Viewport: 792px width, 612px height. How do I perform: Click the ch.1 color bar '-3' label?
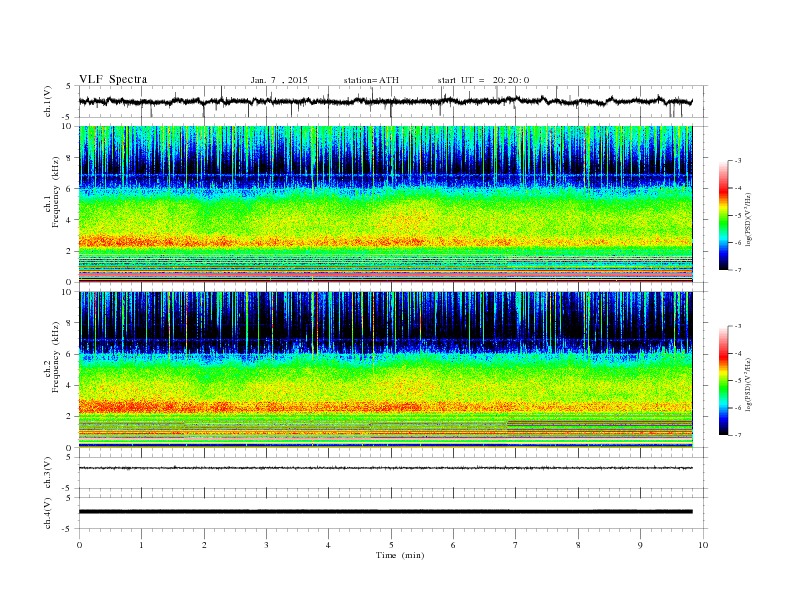pyautogui.click(x=737, y=161)
